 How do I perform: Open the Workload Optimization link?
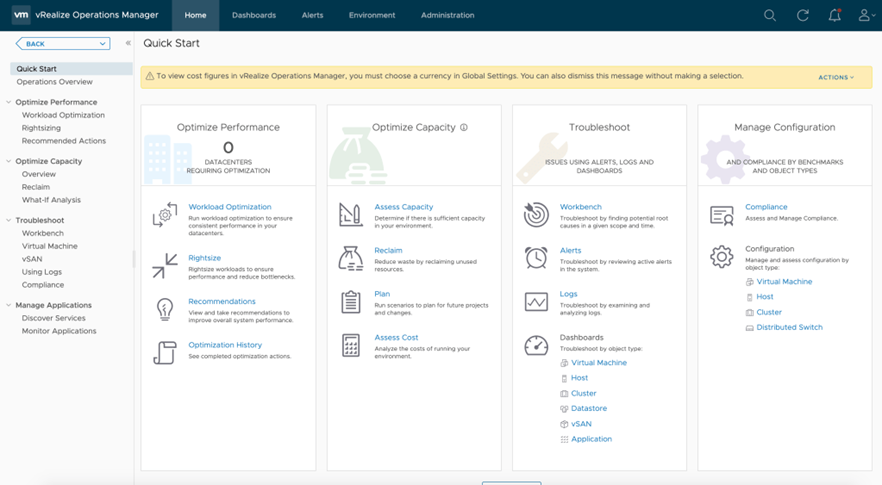click(x=230, y=207)
